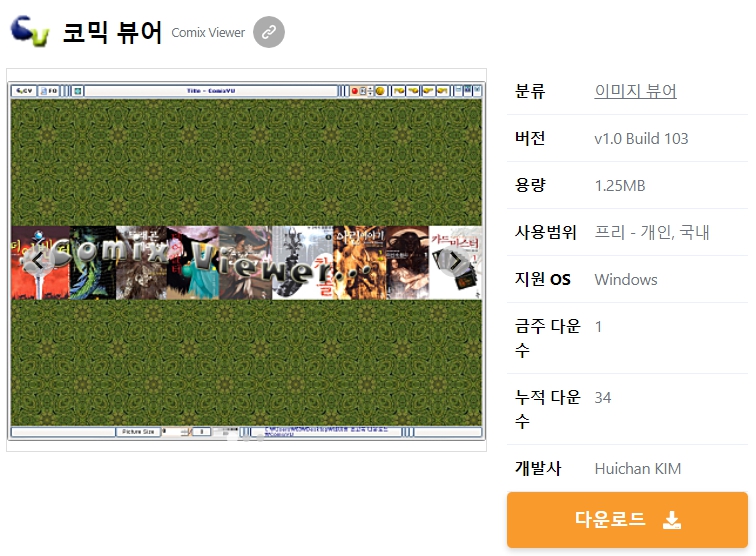Click the '금주 다운수' weekly downloads label

547,338
